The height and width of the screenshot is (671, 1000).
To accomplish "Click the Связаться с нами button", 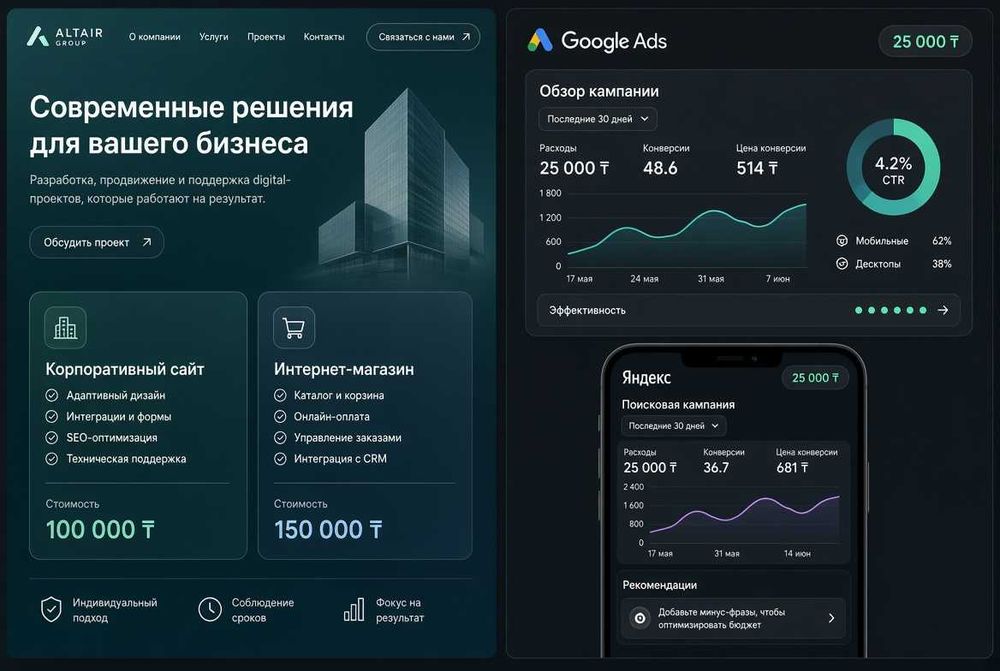I will tap(423, 37).
